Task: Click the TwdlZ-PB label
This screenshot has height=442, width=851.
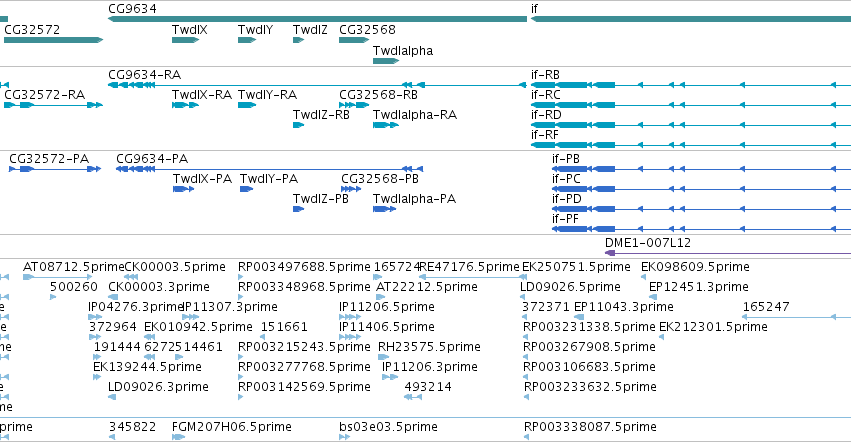Action: (x=321, y=199)
